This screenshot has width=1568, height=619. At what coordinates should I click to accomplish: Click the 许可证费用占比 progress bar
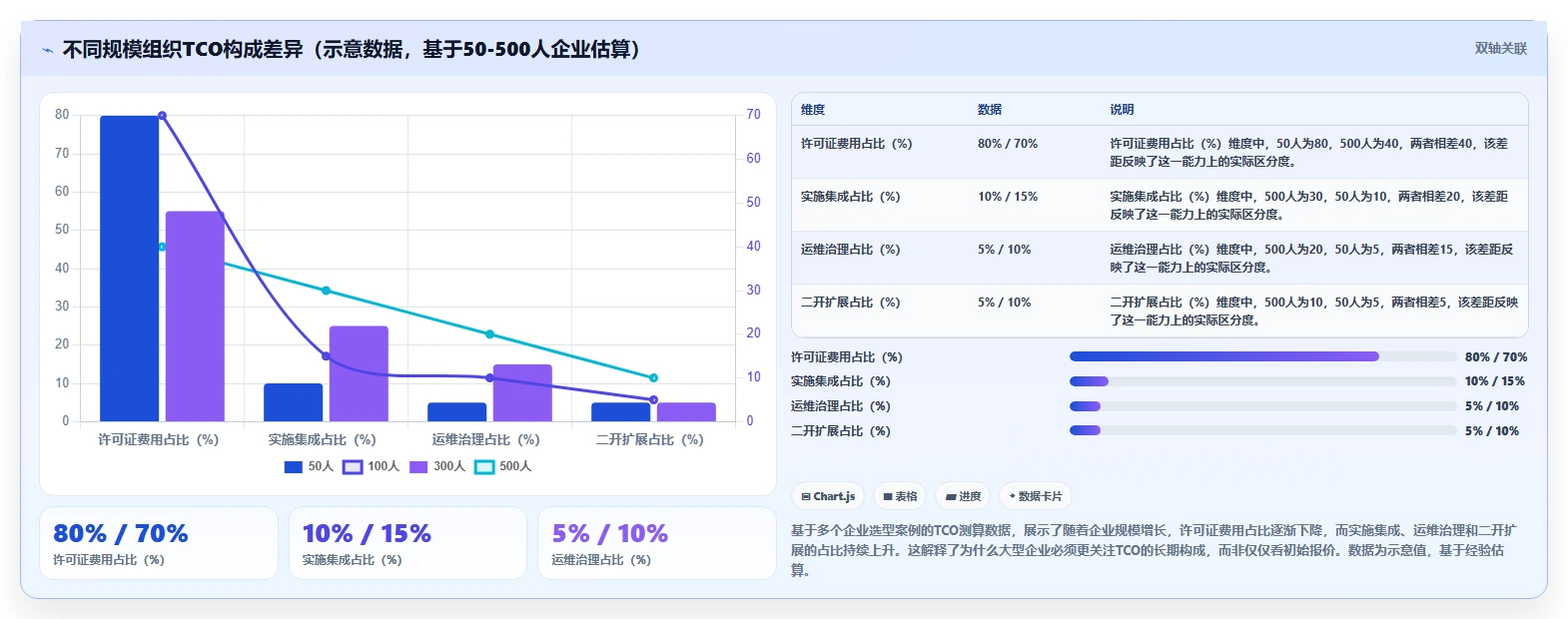(1262, 356)
